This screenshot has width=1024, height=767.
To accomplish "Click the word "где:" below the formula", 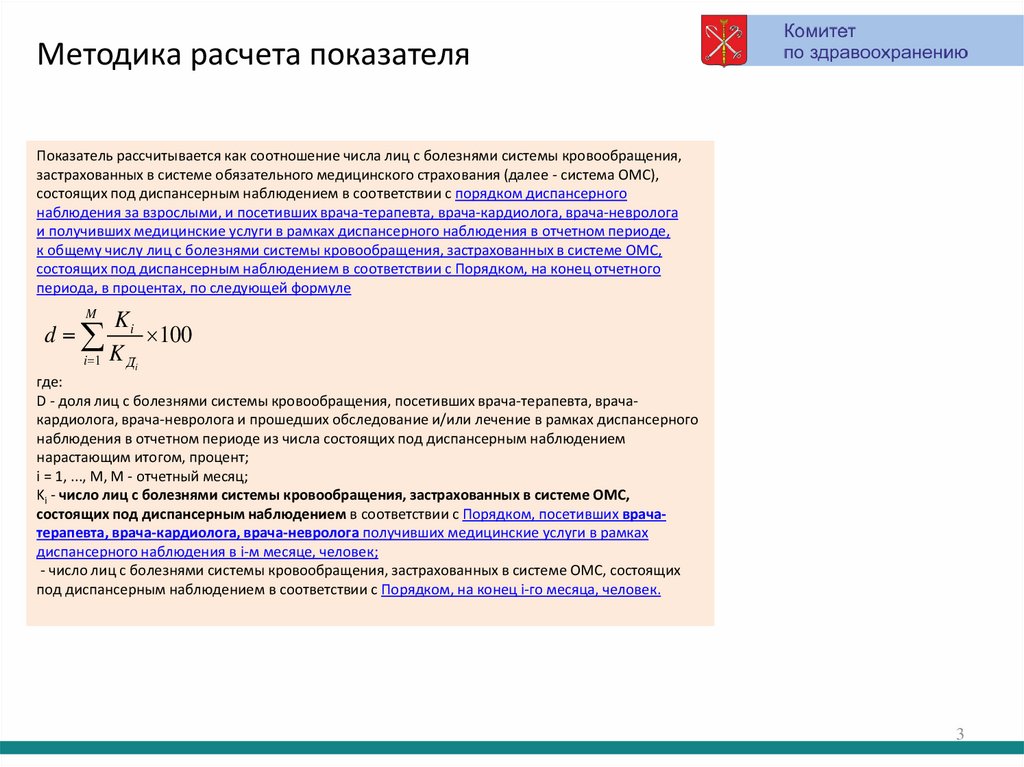I will 50,383.
